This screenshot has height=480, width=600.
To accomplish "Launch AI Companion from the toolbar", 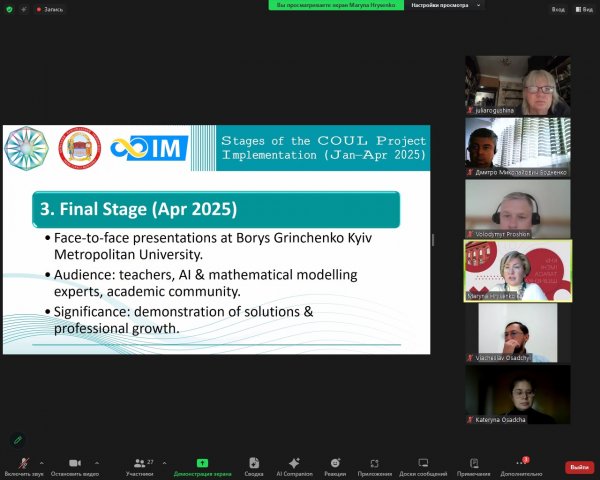I will coord(294,463).
